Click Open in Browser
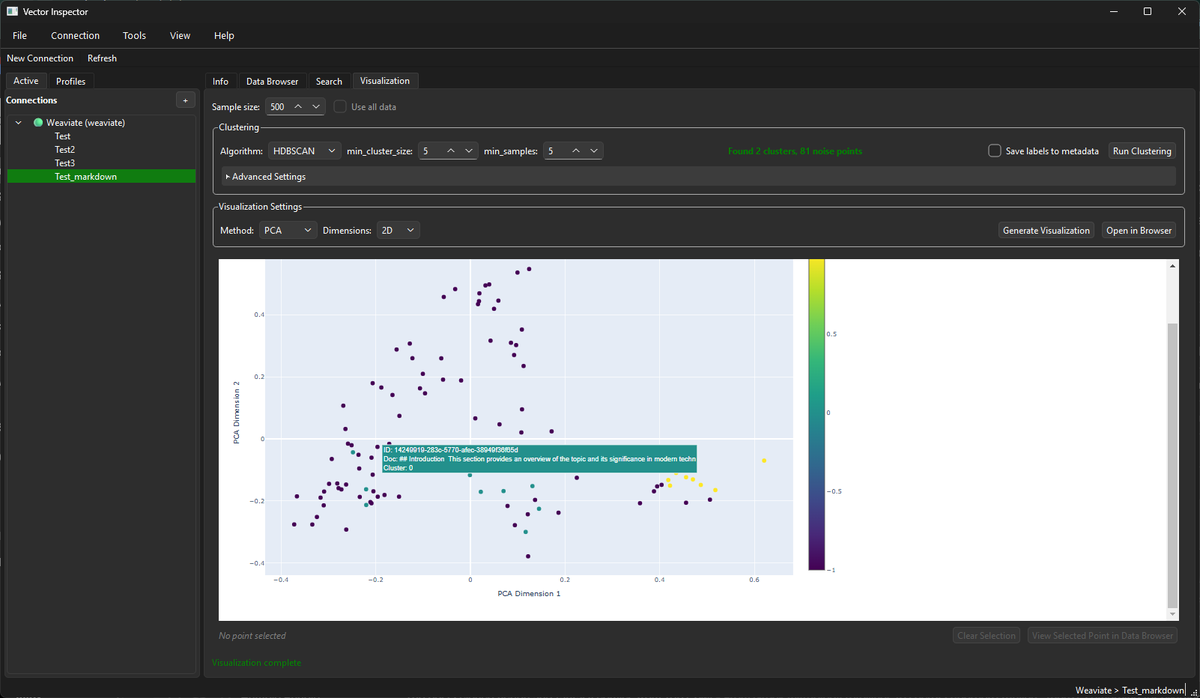 [1139, 230]
